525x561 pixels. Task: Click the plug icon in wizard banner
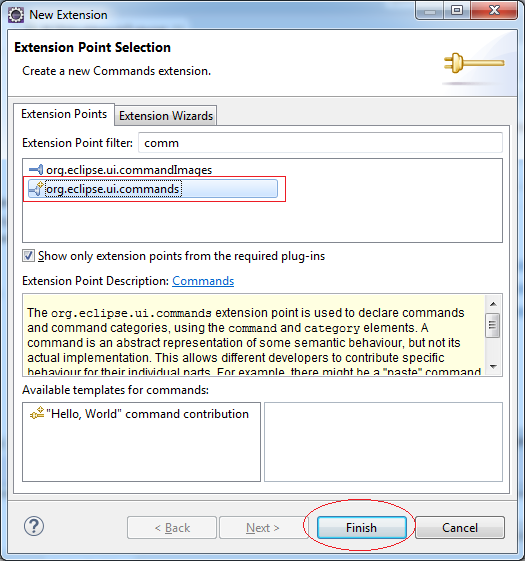(473, 63)
